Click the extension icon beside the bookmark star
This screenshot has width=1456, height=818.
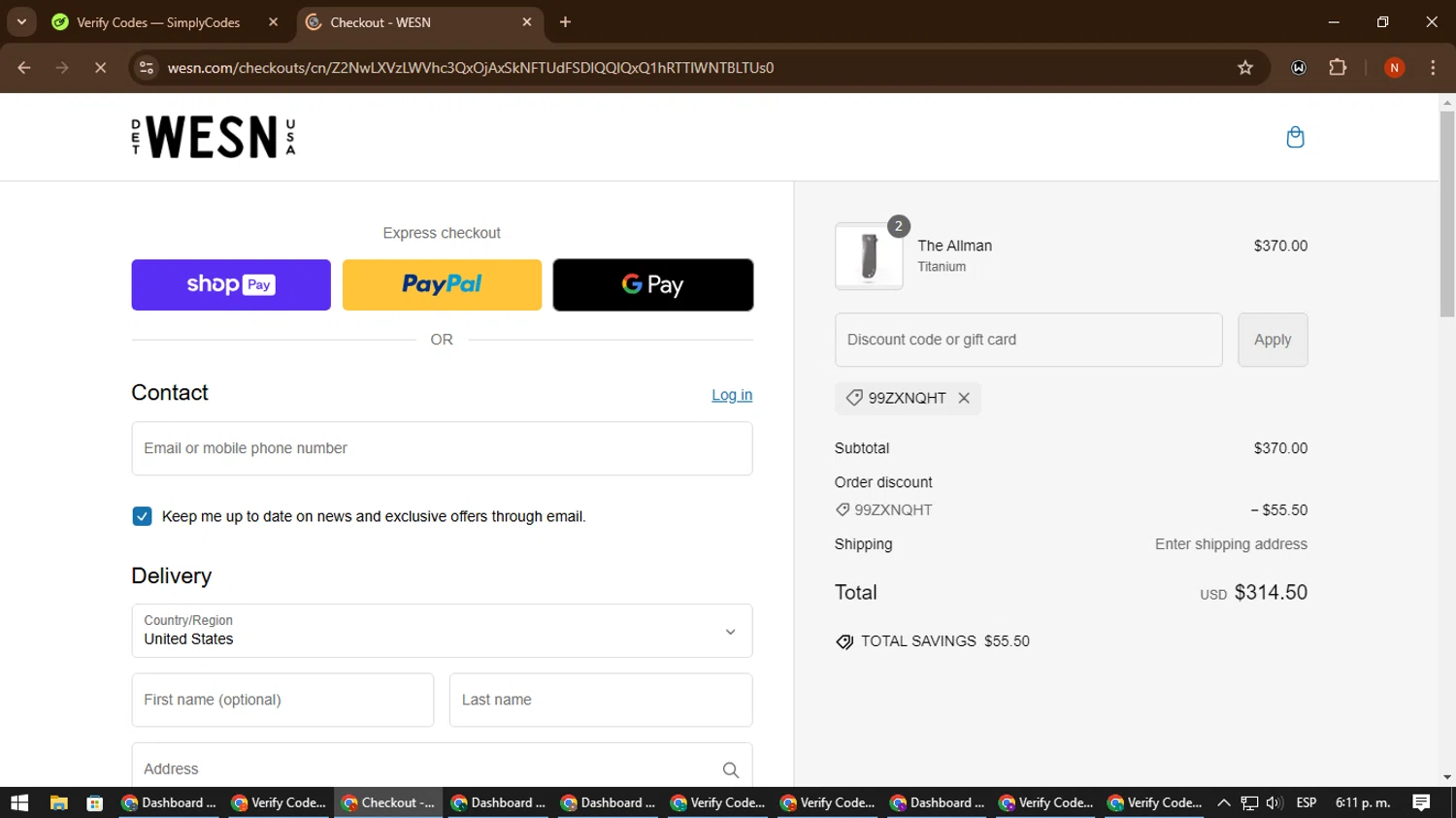pyautogui.click(x=1299, y=68)
